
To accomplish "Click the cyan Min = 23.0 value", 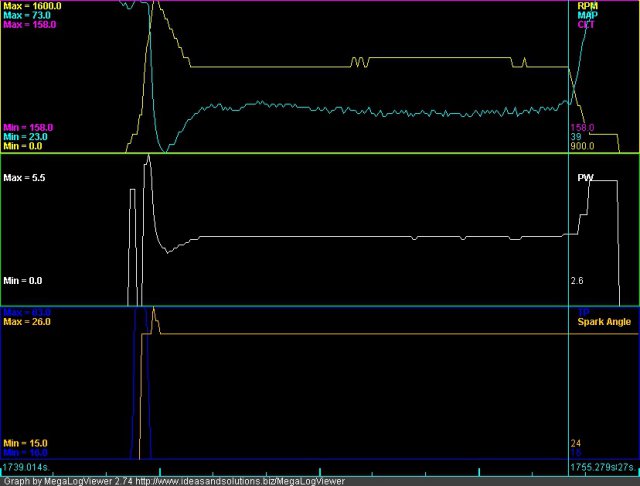I will tap(26, 137).
